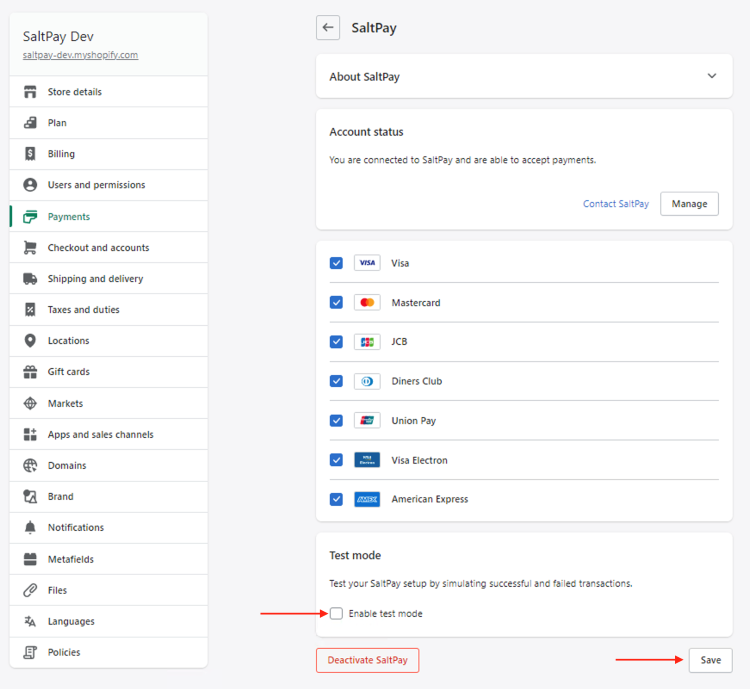Click the Brand icon in sidebar
Screen dimensions: 750x689
point(30,496)
